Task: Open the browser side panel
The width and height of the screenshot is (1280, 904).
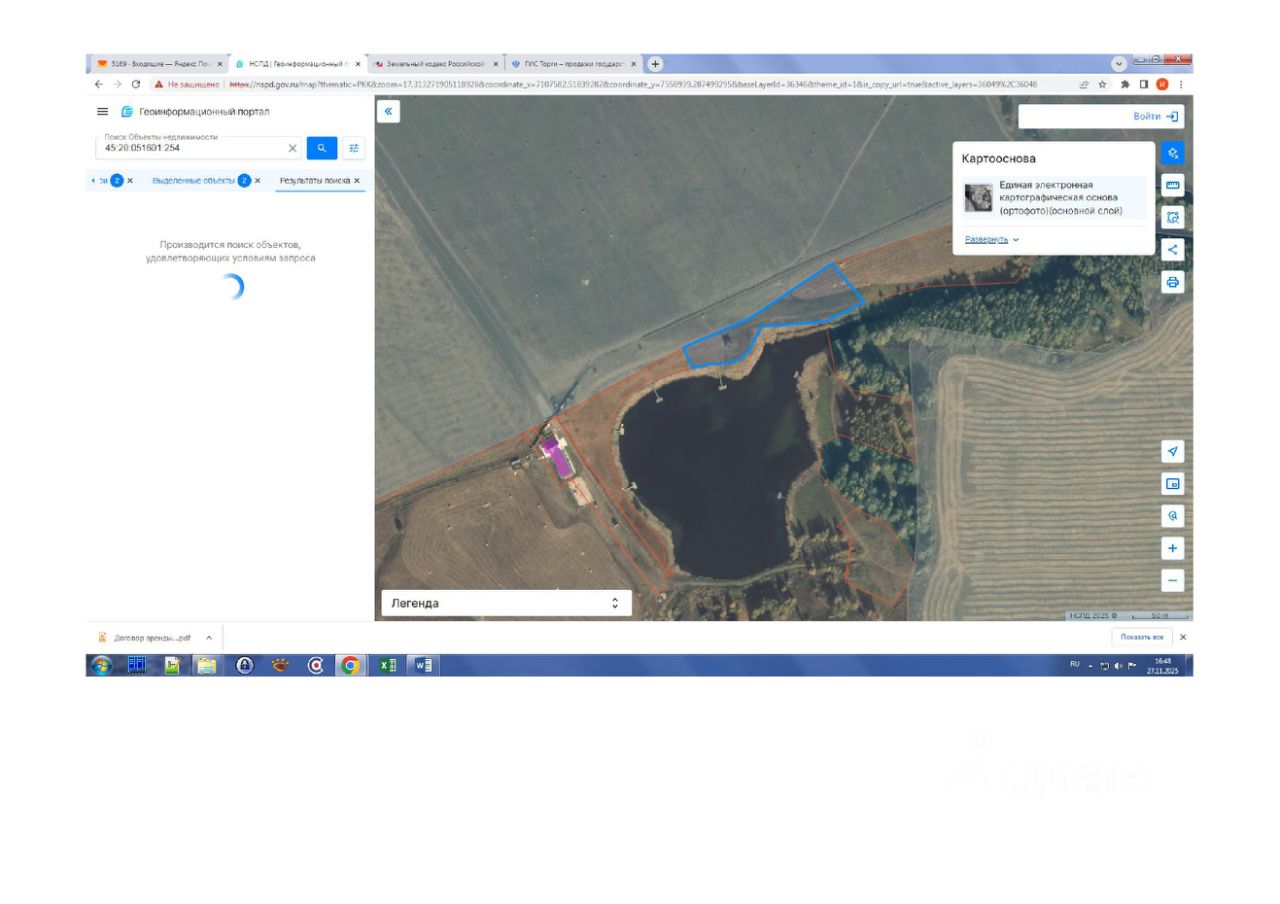Action: 1144,85
